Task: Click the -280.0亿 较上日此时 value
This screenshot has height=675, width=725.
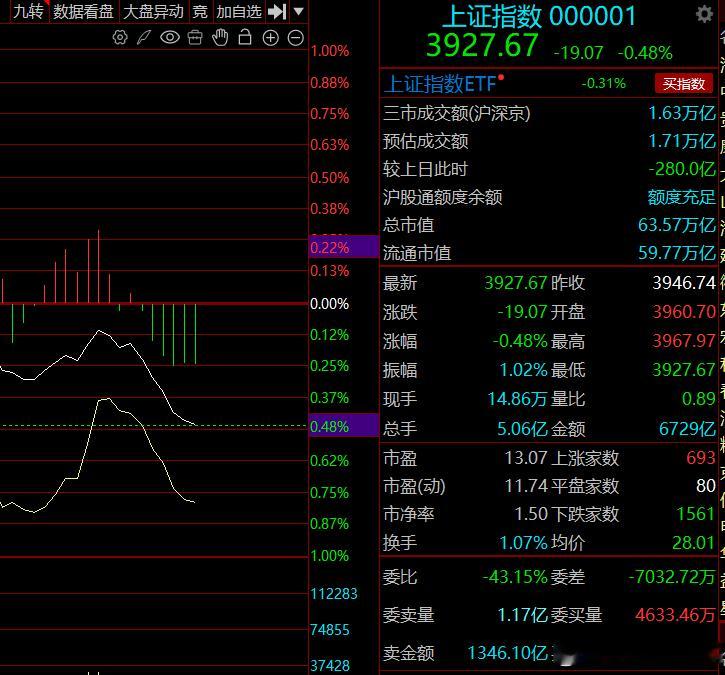Action: click(682, 169)
